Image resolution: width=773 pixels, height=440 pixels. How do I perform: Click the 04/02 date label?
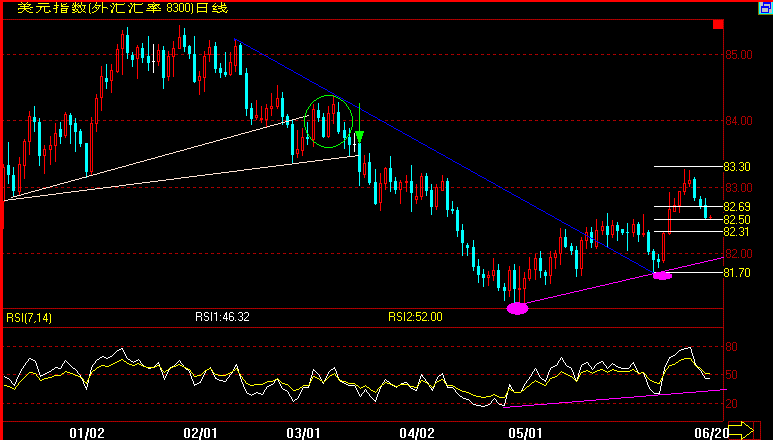417,433
